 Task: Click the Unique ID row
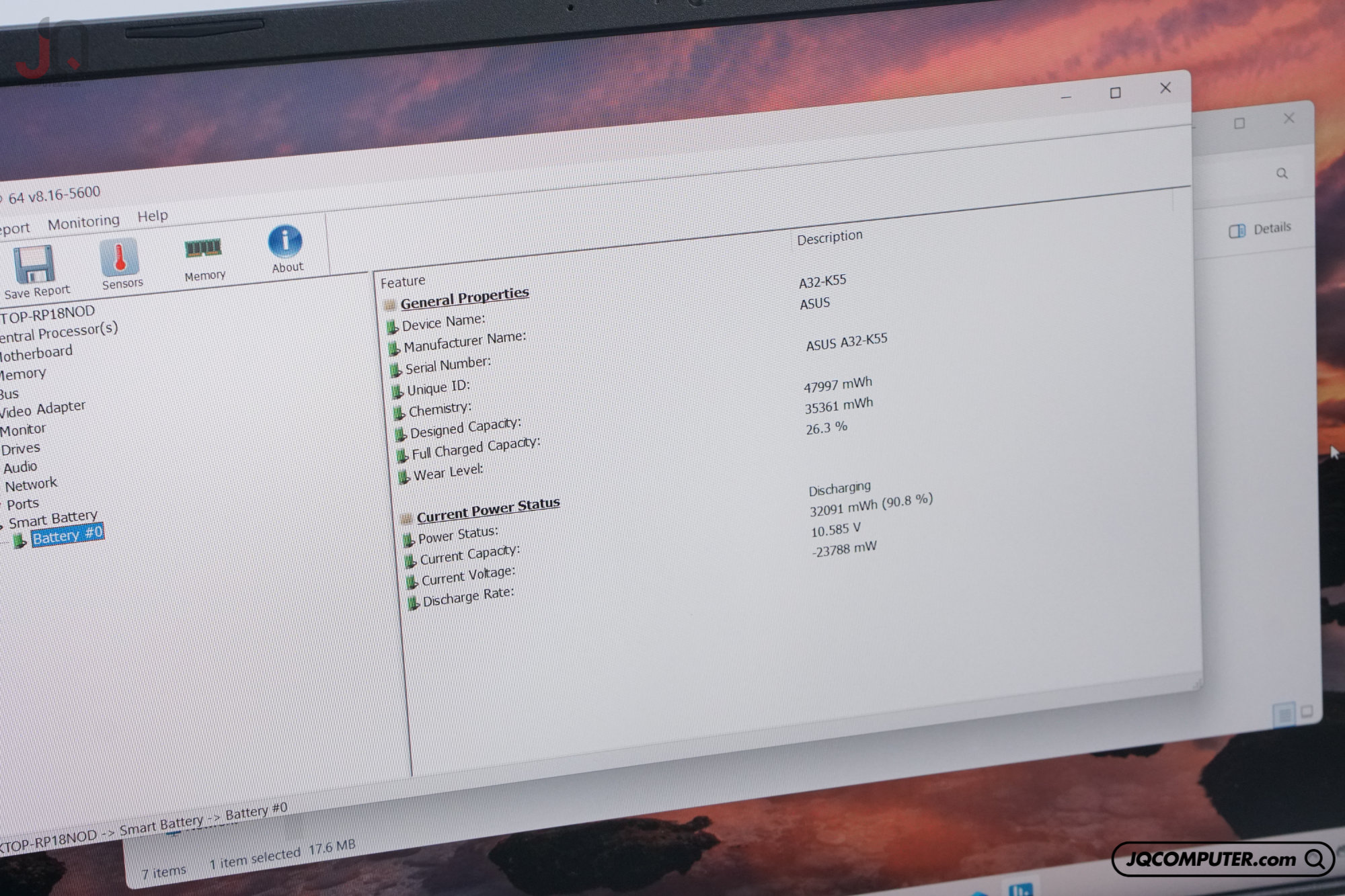click(438, 387)
